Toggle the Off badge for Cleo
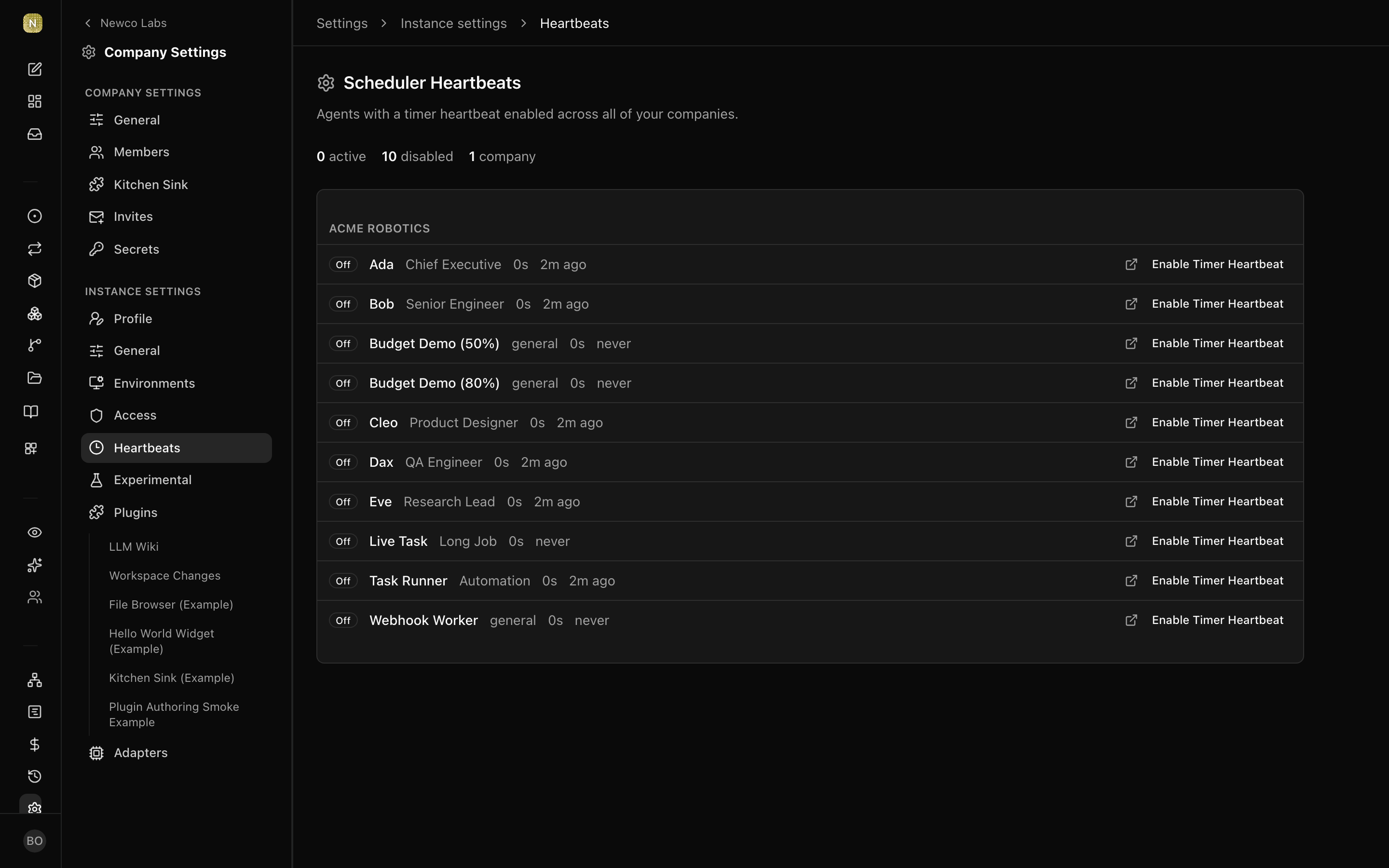 (343, 422)
